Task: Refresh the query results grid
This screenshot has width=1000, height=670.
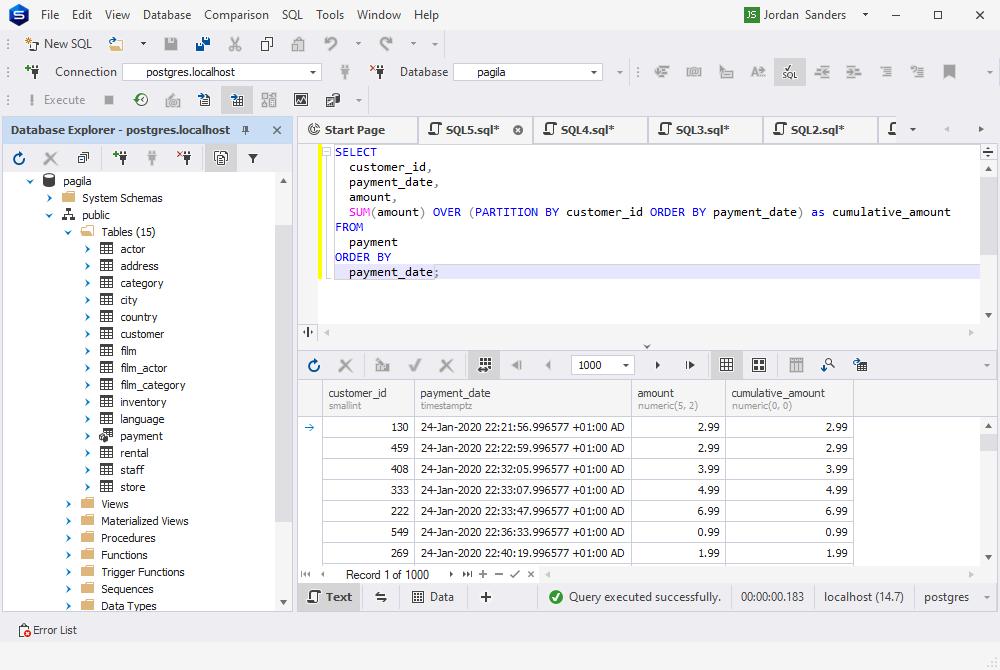Action: pos(314,365)
